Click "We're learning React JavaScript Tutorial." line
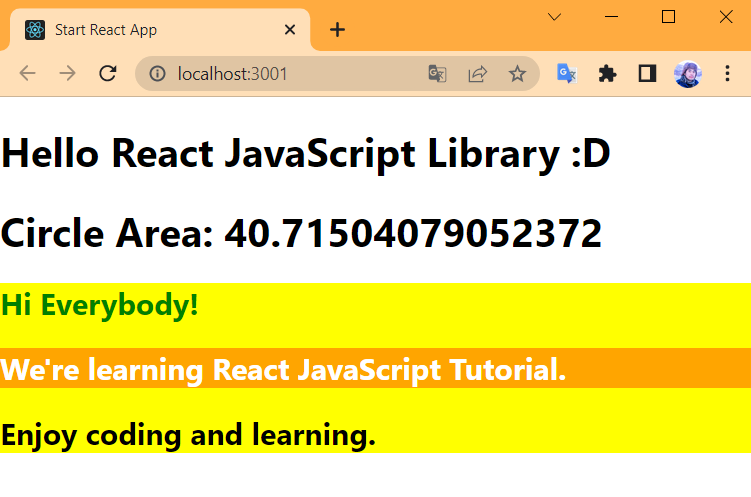Viewport: 751px width, 497px height. [284, 370]
